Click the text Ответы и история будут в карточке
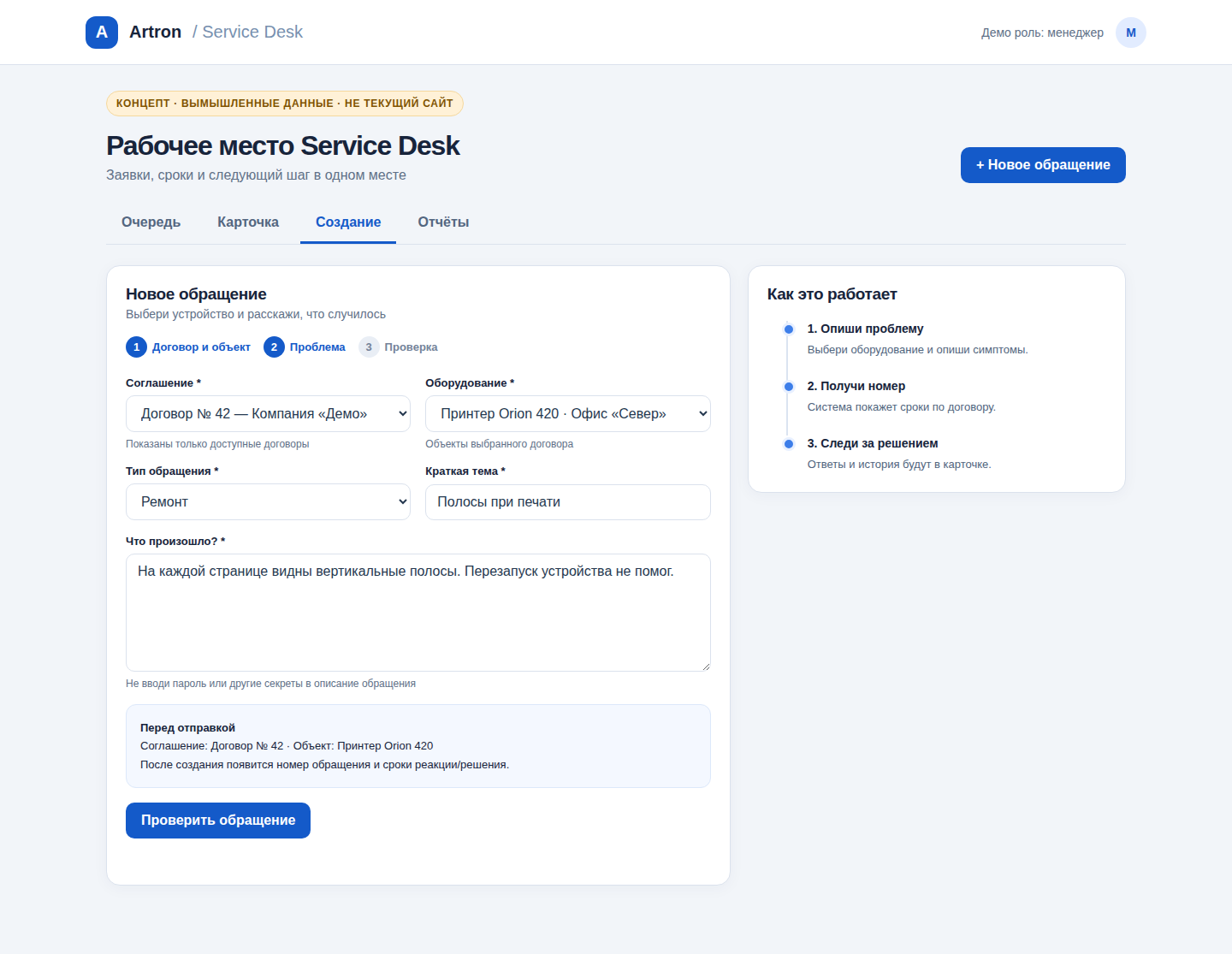 click(899, 465)
